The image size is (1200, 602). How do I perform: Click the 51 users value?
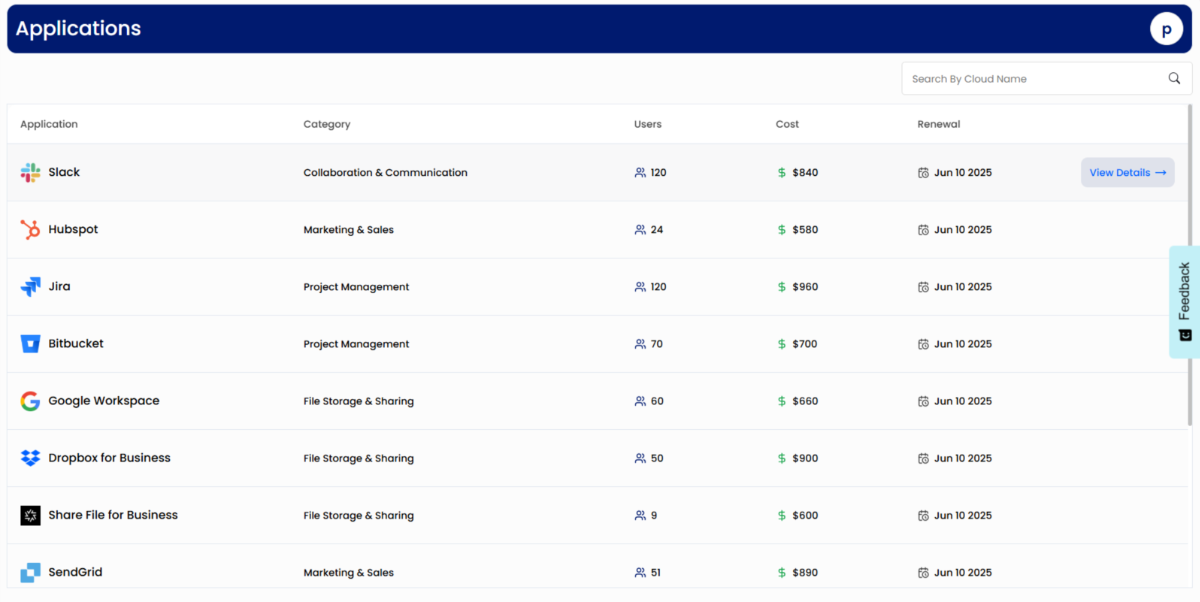656,573
